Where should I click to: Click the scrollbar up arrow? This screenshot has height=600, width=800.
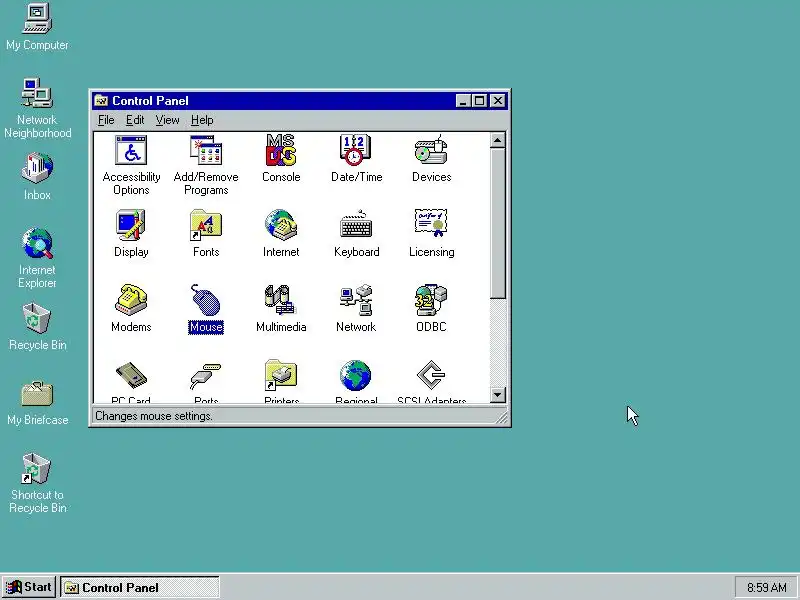click(x=497, y=140)
